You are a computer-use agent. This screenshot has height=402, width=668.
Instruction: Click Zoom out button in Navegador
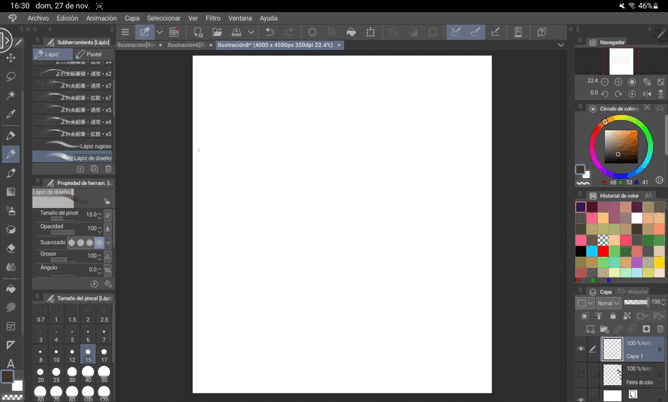[x=605, y=82]
